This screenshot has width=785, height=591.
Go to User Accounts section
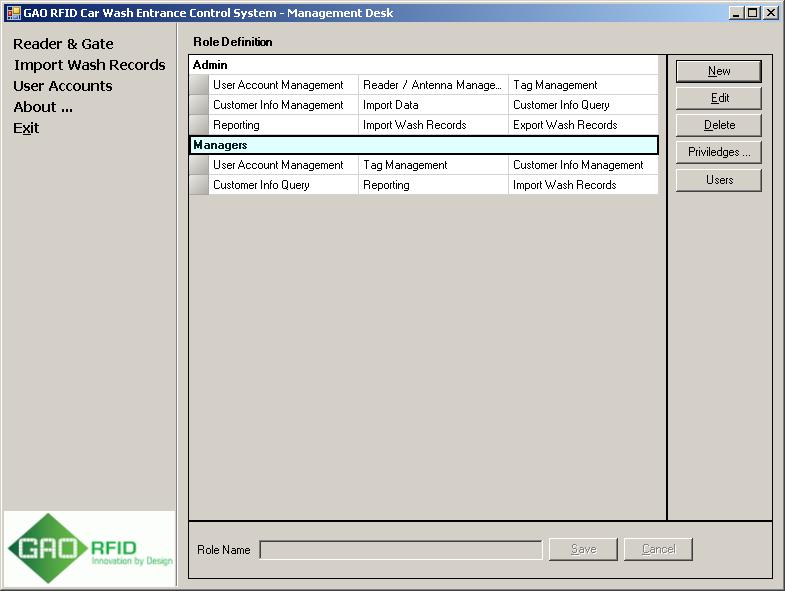click(x=62, y=86)
